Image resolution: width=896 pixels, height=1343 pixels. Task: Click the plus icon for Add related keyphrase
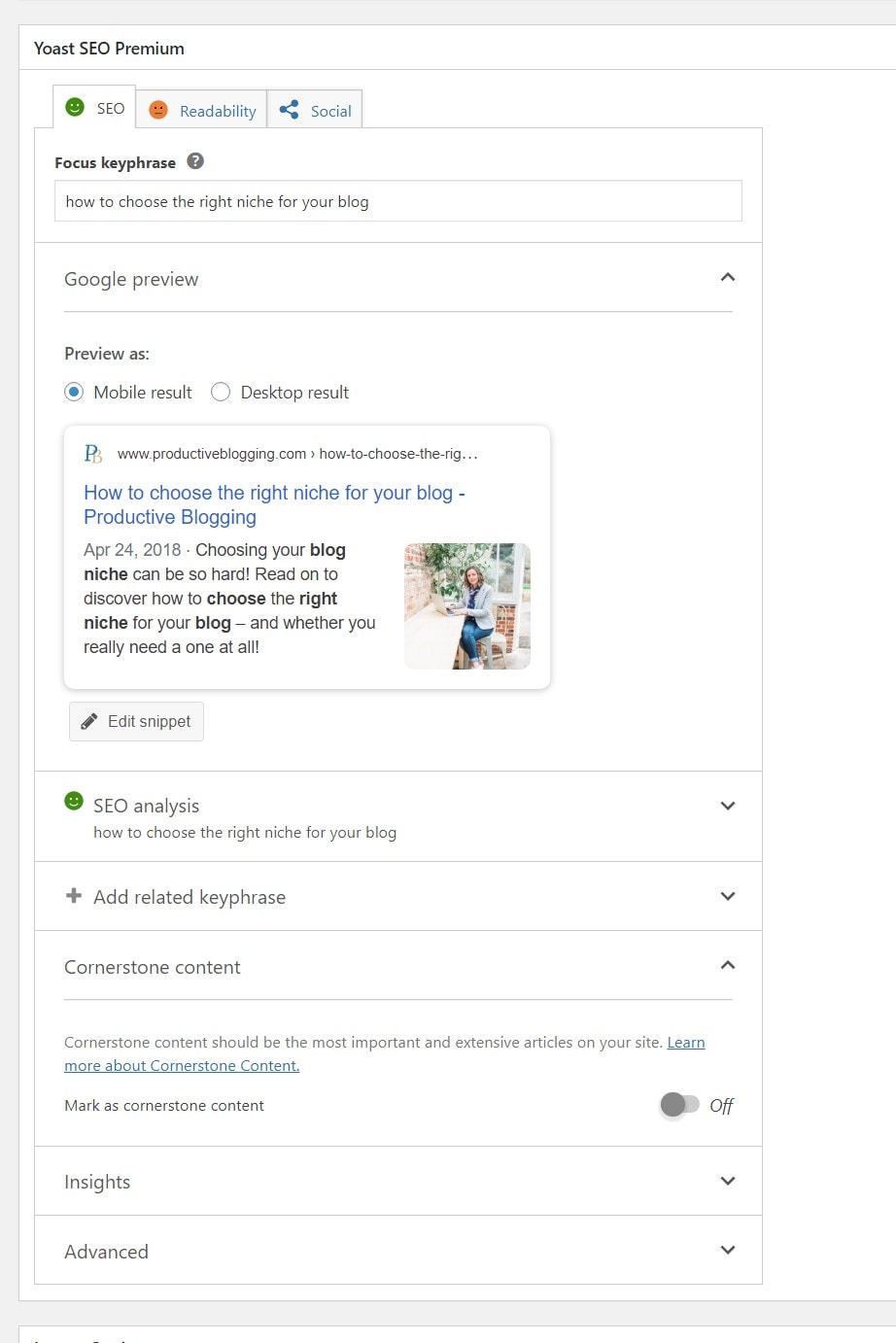click(x=74, y=895)
